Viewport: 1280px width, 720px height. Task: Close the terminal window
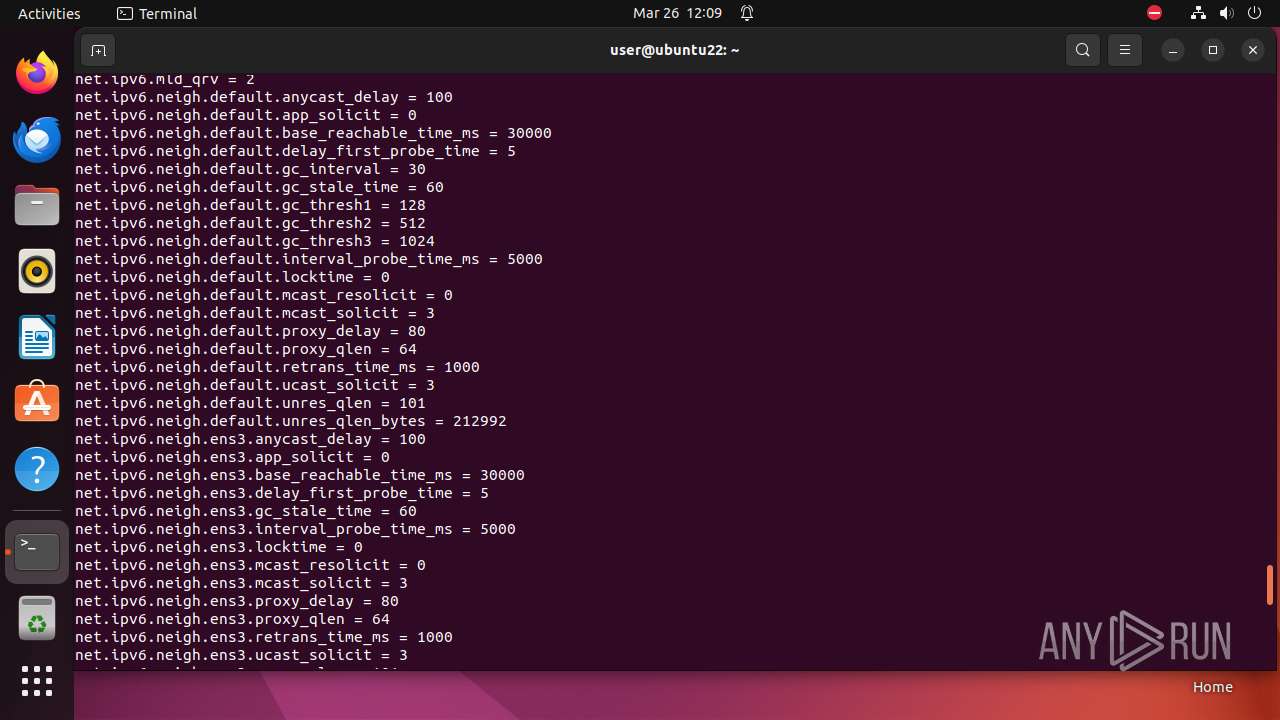pyautogui.click(x=1253, y=50)
